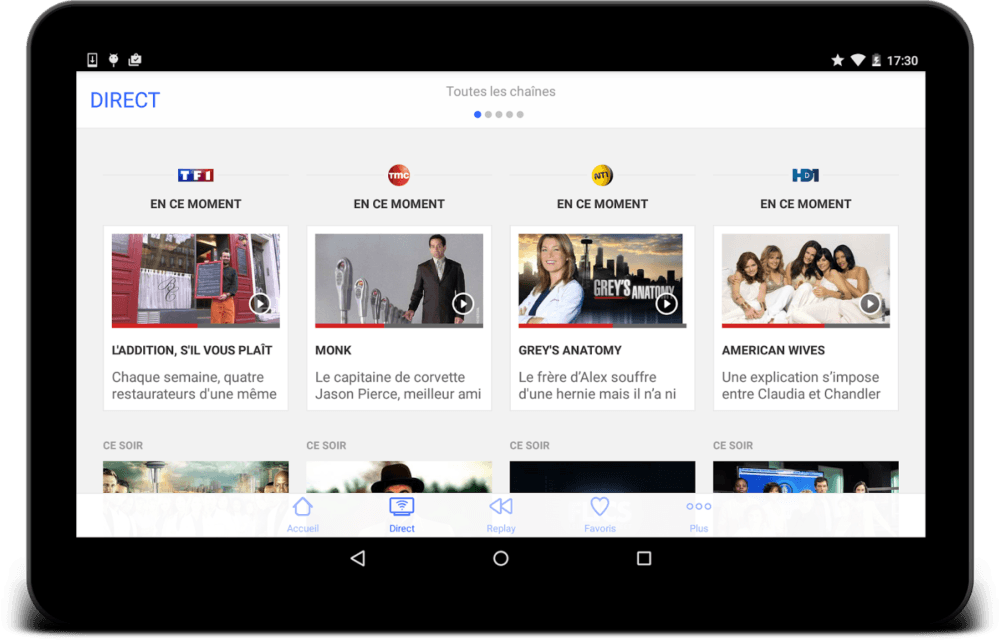Viewport: 1000px width, 641px height.
Task: Play American Wives live stream
Action: (x=870, y=303)
